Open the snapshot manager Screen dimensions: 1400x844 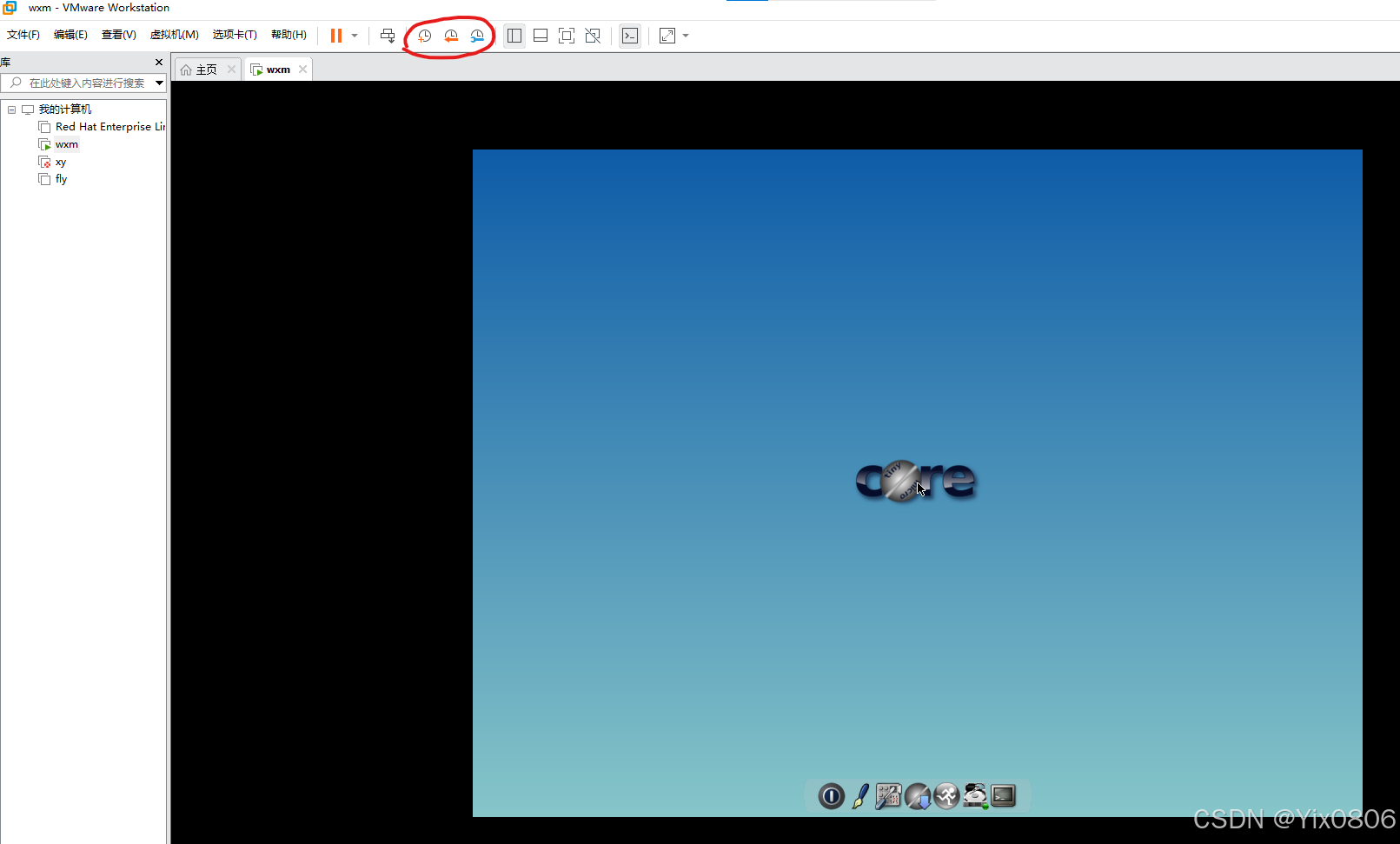point(477,36)
